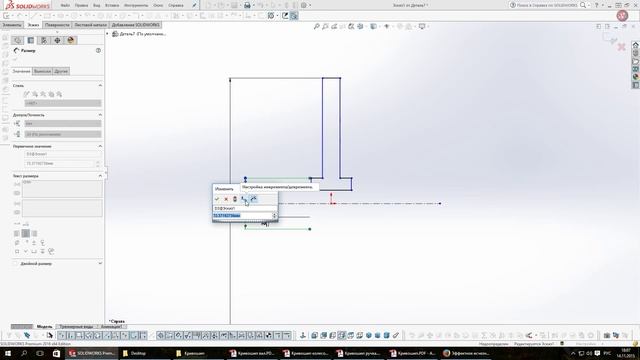Switch to the Выноски tab

pyautogui.click(x=42, y=71)
